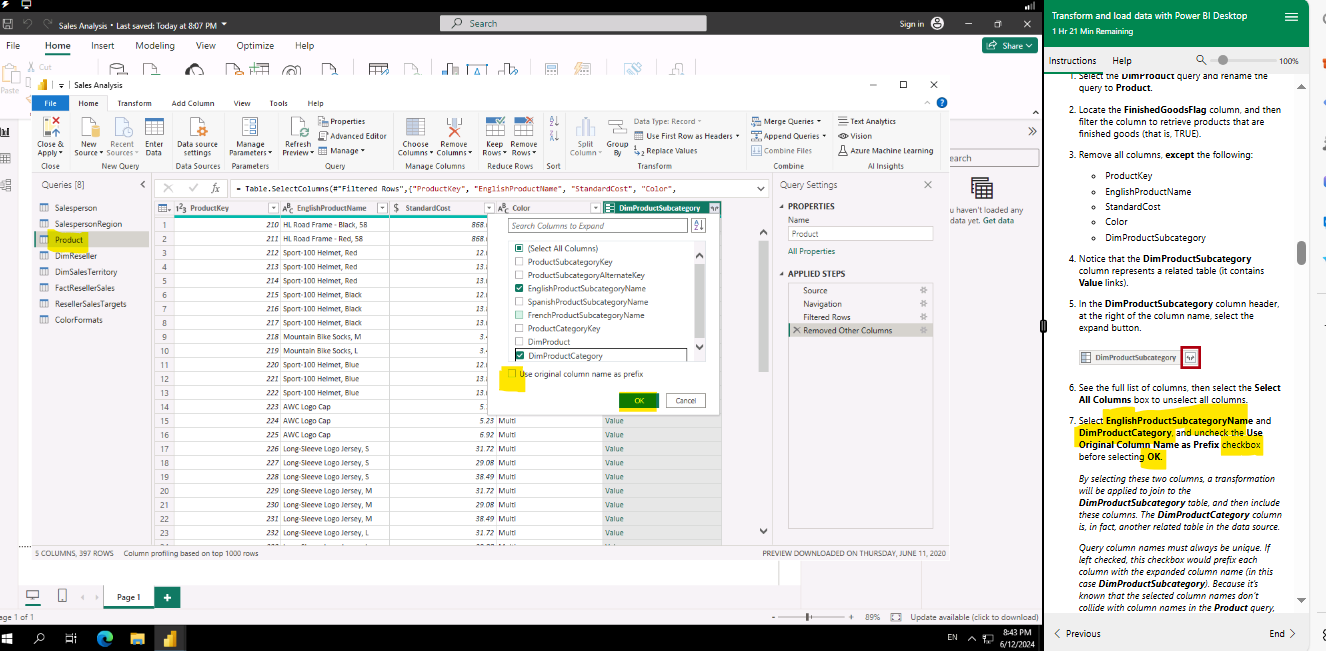The image size is (1326, 651).
Task: Open the formula fx button
Action: 215,187
